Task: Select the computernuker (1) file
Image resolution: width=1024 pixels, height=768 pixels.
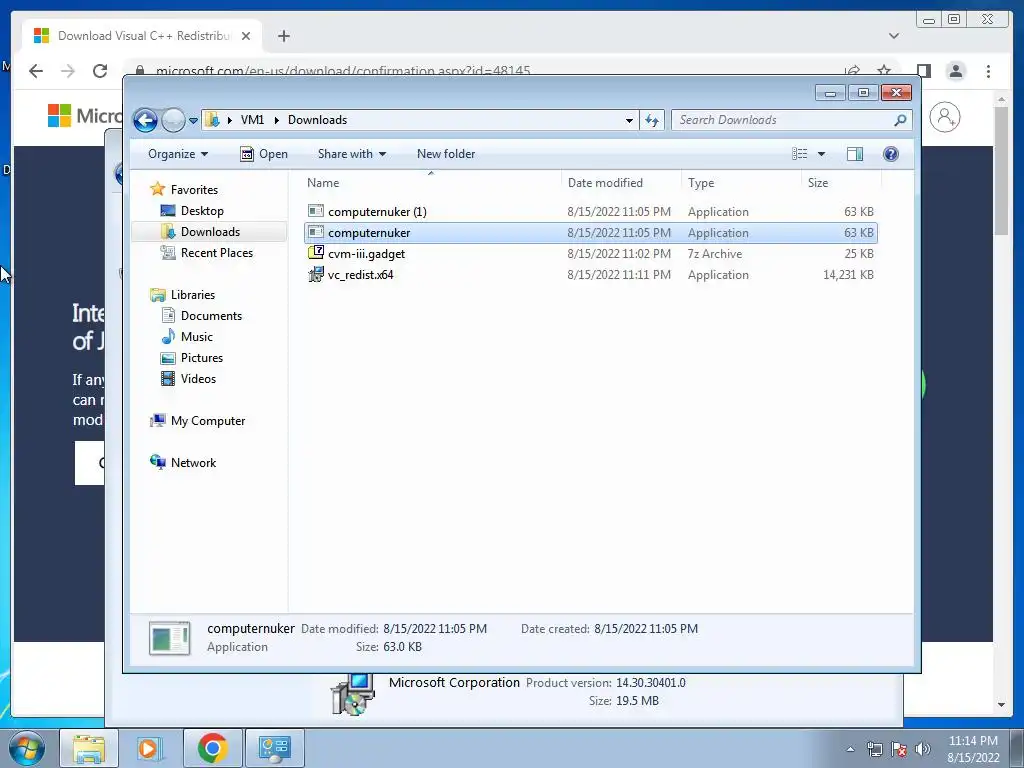Action: (590, 212)
